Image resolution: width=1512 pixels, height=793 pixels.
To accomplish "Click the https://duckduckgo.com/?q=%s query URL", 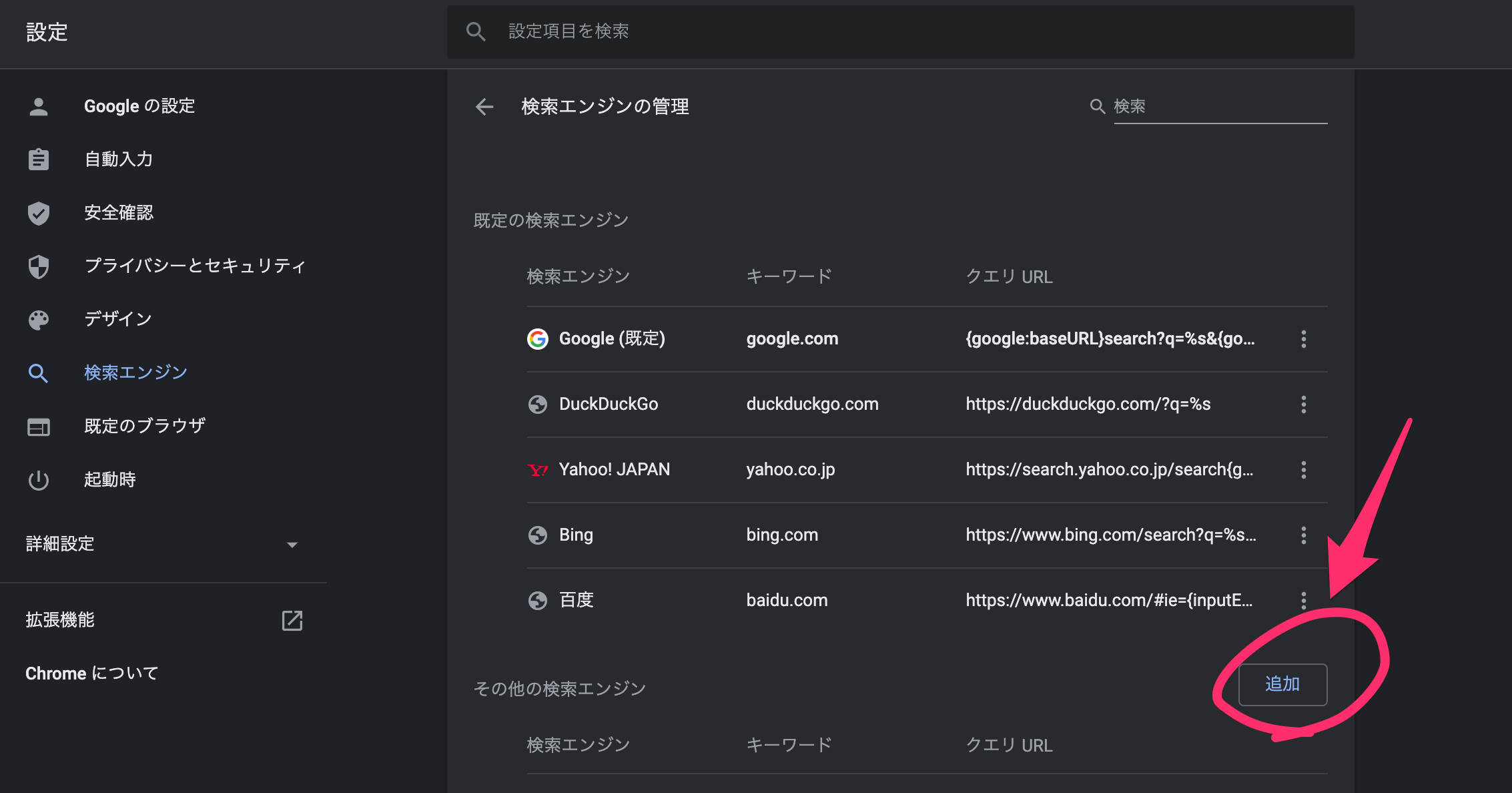I will click(1088, 405).
